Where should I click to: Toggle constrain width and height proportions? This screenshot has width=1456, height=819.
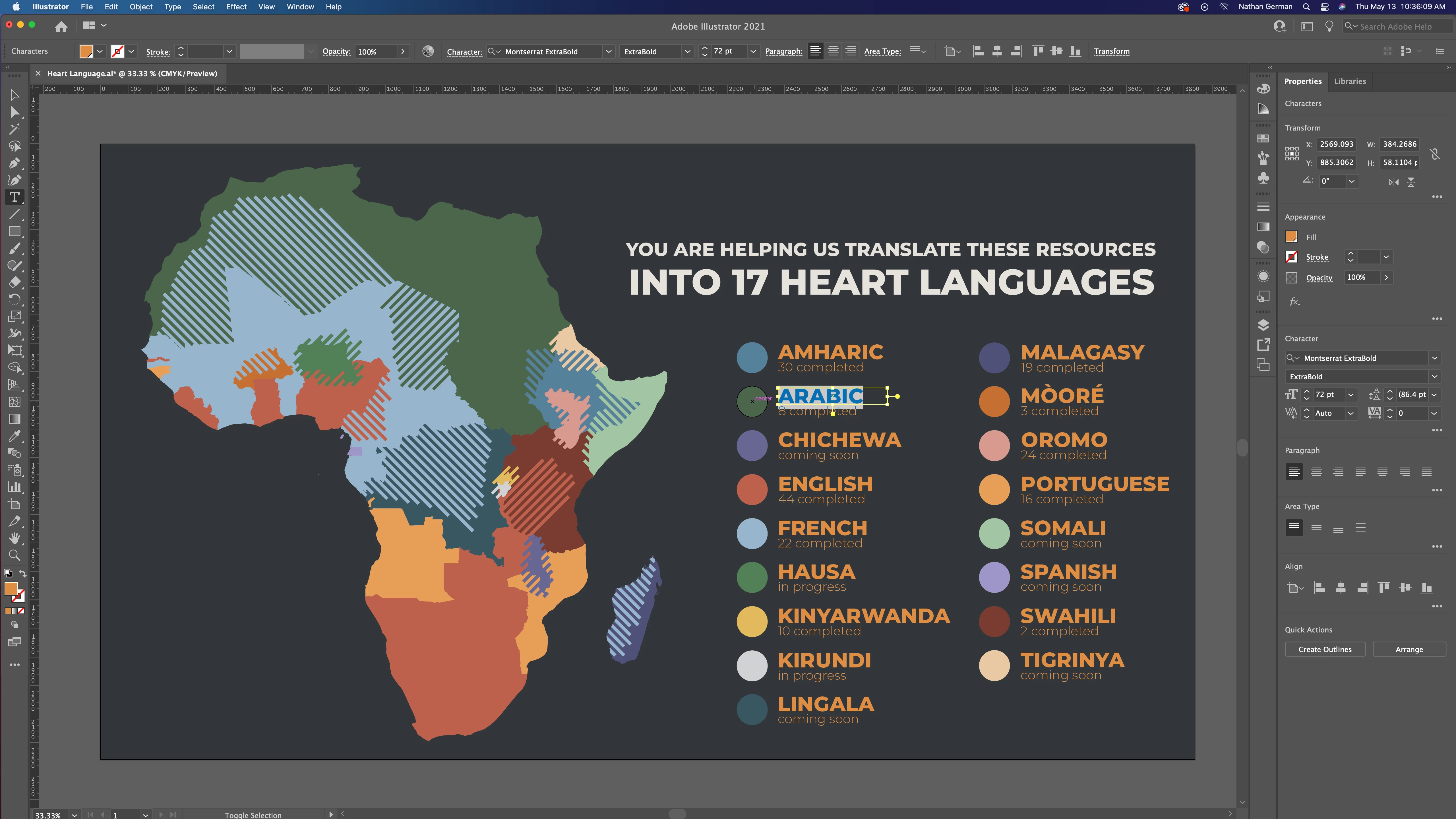coord(1434,154)
